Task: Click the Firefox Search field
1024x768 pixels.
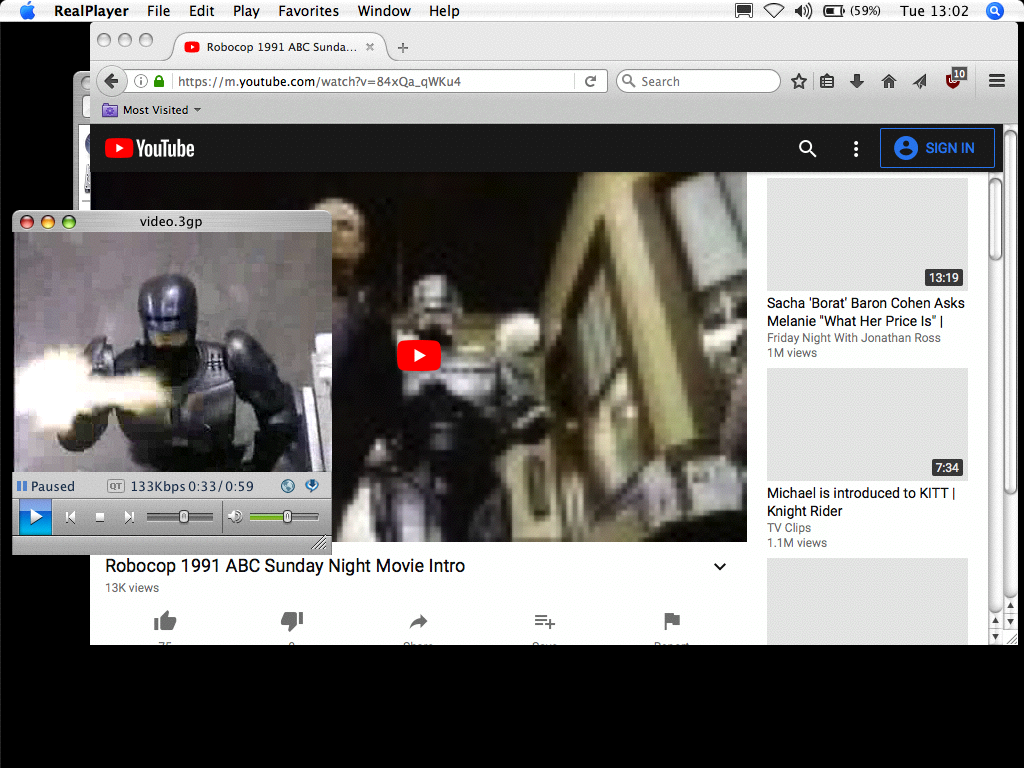Action: 698,81
